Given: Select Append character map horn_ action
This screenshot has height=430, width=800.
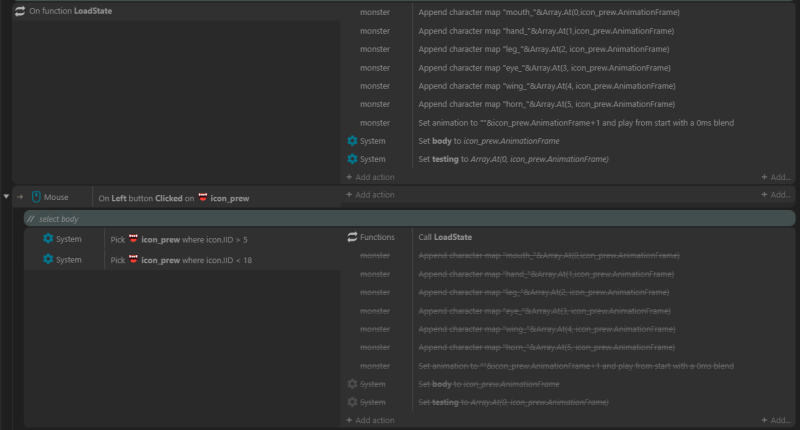Looking at the screenshot, I should pos(546,104).
